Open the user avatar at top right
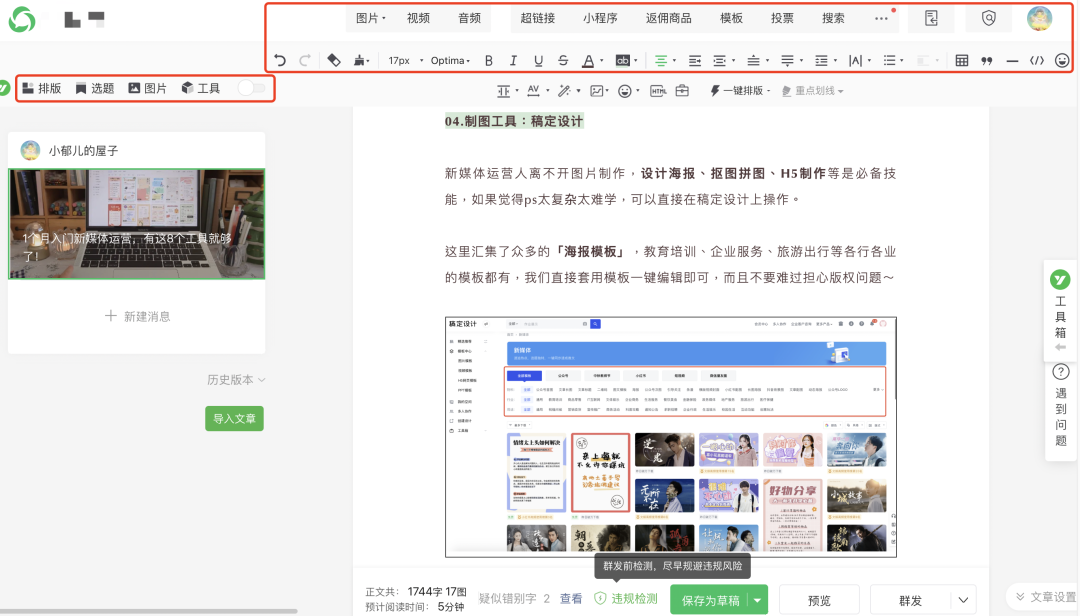Viewport: 1080px width, 616px height. [1039, 19]
